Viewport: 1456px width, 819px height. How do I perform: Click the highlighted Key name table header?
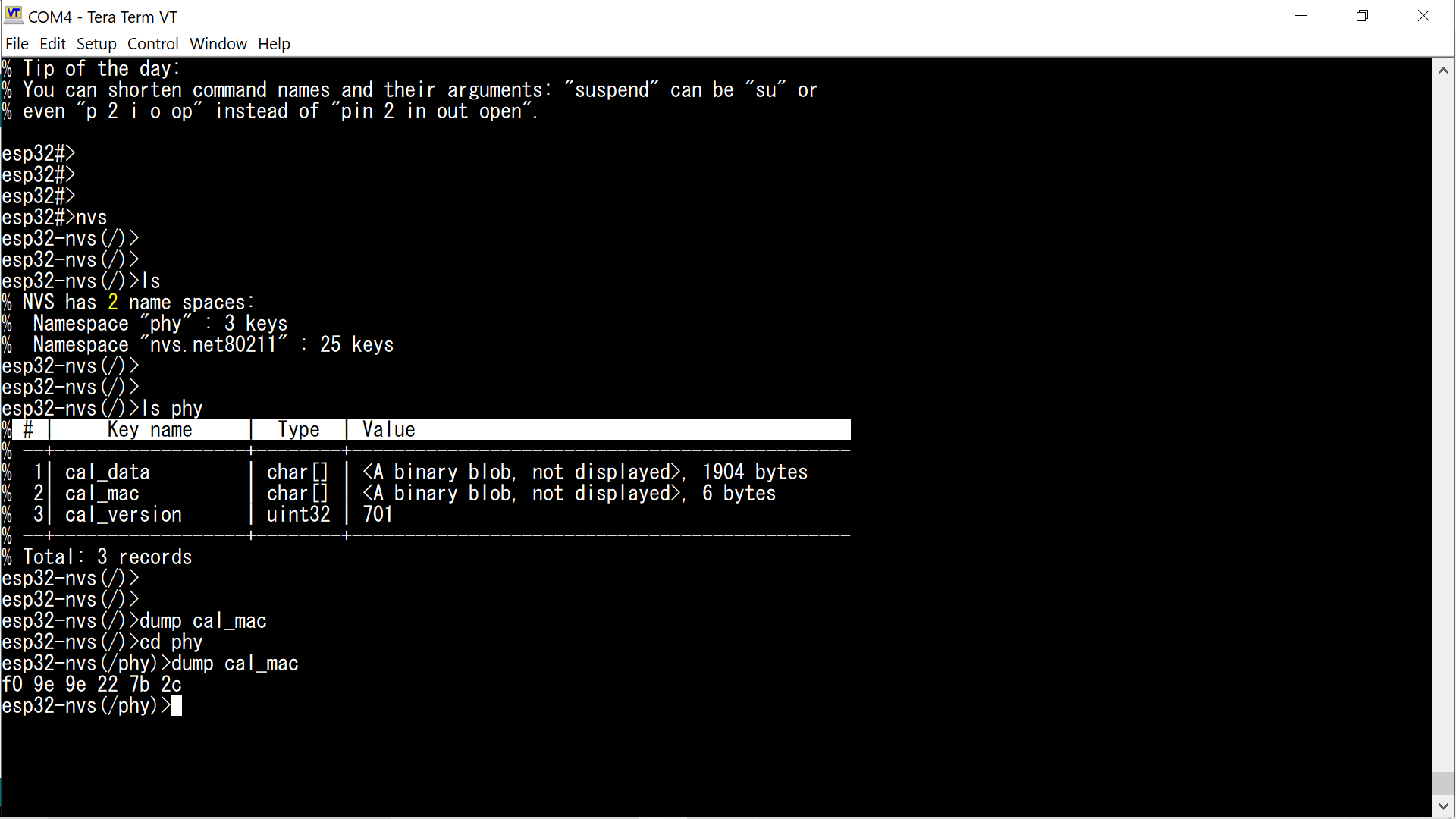point(149,430)
